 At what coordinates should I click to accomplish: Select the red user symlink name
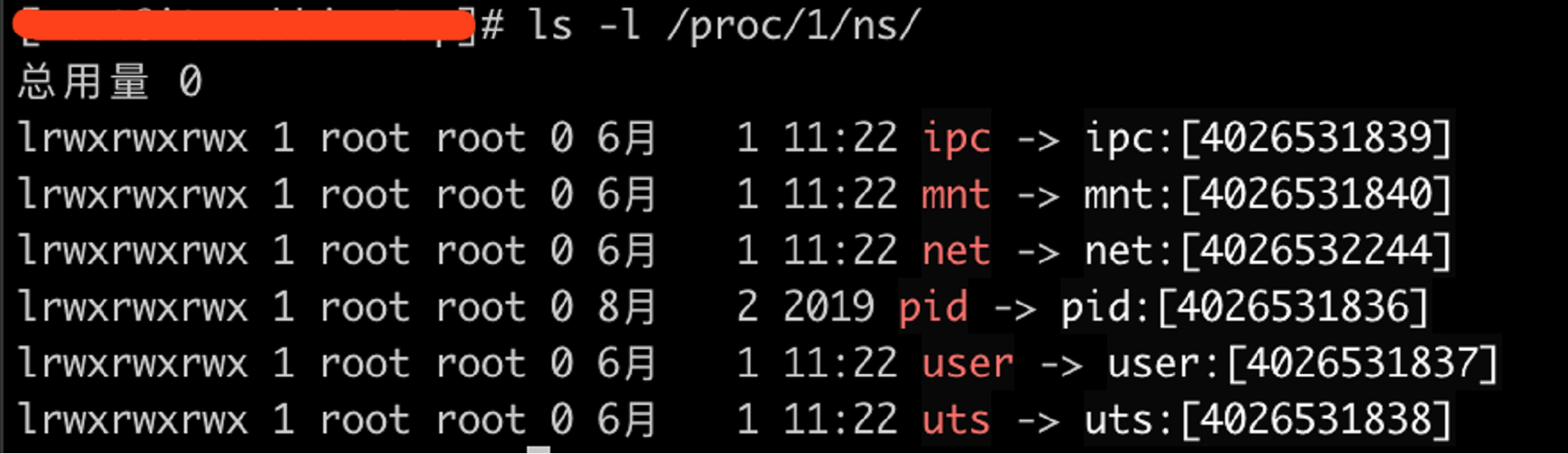tap(967, 364)
